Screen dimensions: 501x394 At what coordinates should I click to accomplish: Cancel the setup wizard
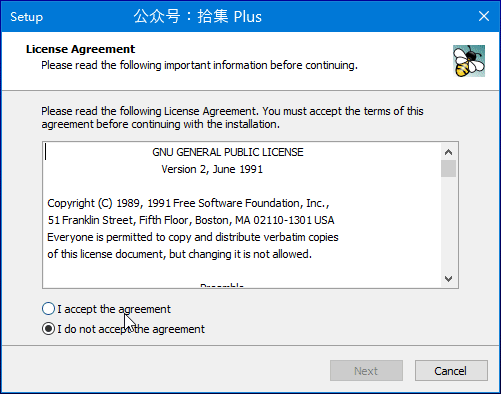(451, 371)
